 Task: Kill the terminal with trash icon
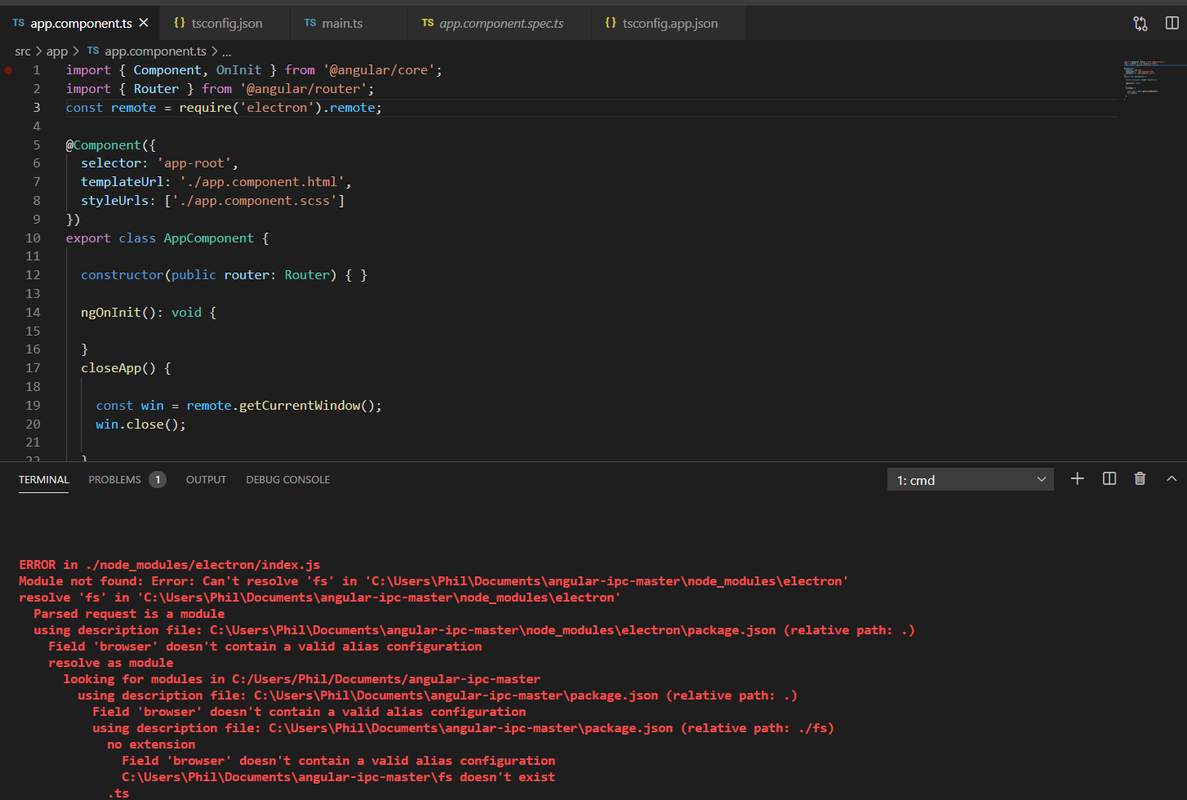[1140, 479]
